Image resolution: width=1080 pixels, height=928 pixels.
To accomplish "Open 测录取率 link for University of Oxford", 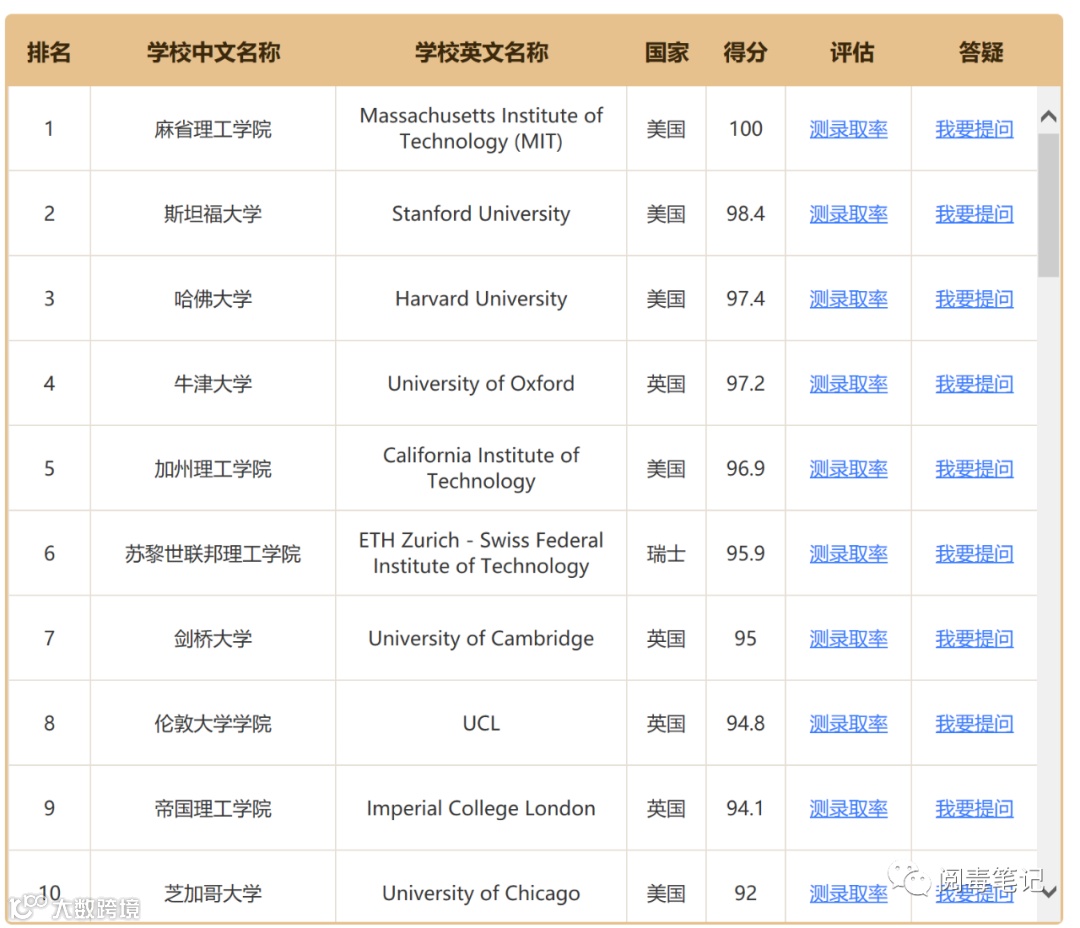I will point(848,384).
